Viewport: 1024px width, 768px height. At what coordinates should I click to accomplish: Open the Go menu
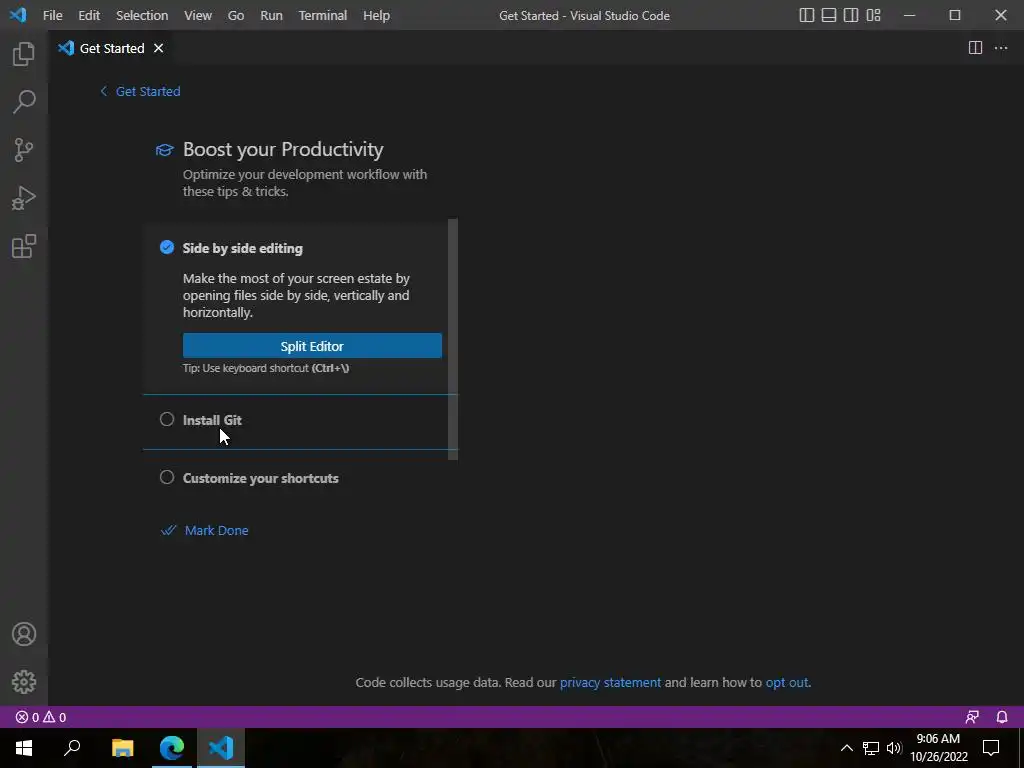click(x=236, y=15)
